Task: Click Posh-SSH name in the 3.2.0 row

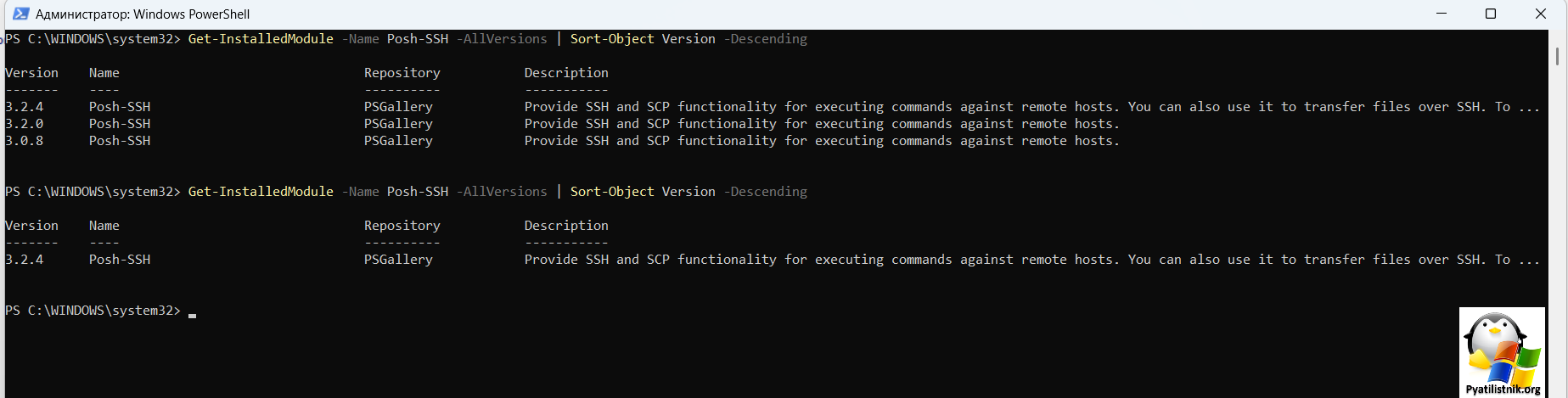Action: 120,124
